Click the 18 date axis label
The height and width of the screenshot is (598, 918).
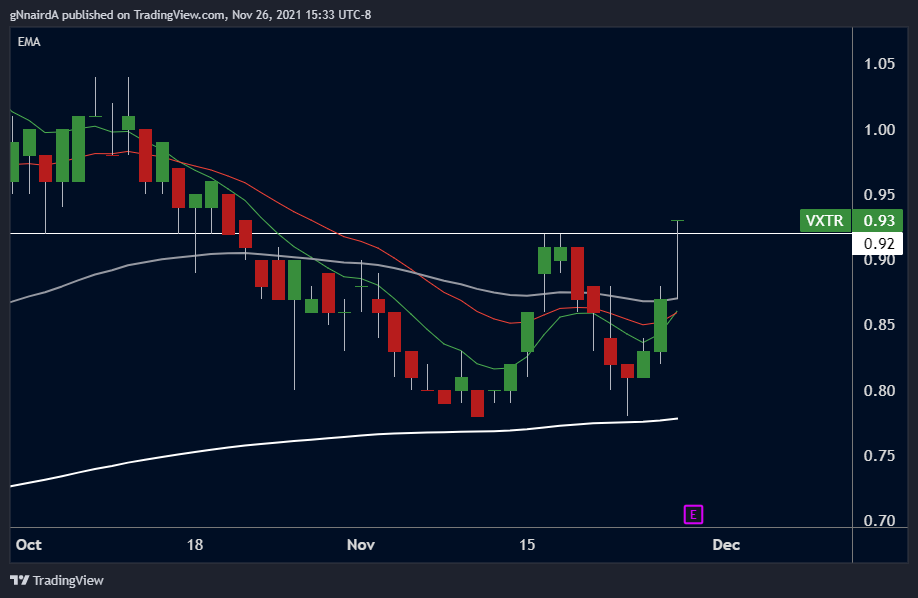pos(195,545)
